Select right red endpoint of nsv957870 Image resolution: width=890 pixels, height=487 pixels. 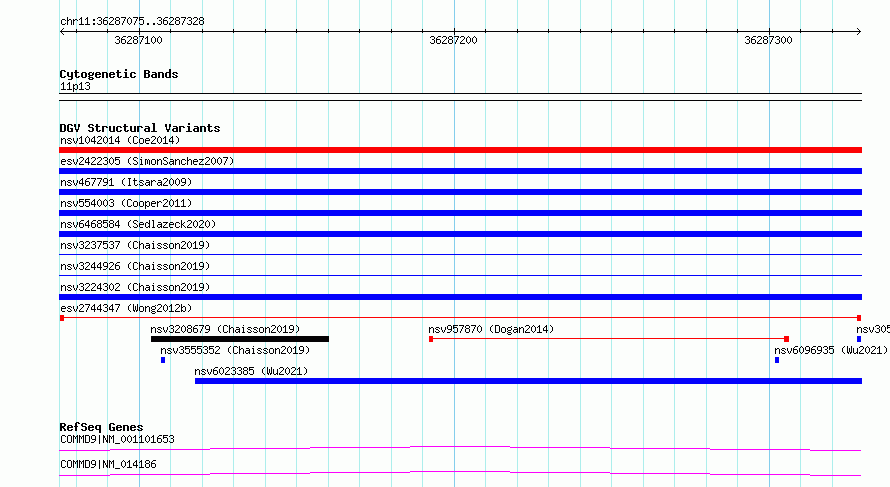coord(786,339)
